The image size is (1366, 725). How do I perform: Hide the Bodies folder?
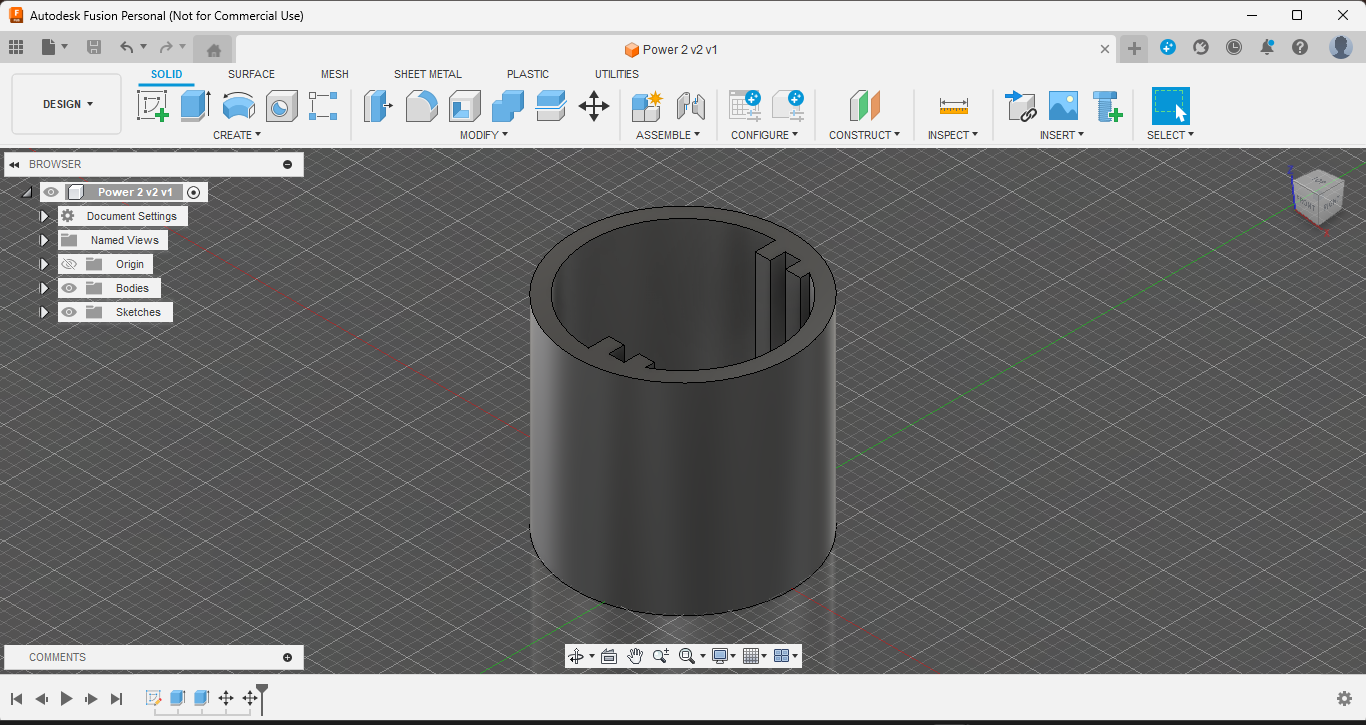tap(69, 288)
